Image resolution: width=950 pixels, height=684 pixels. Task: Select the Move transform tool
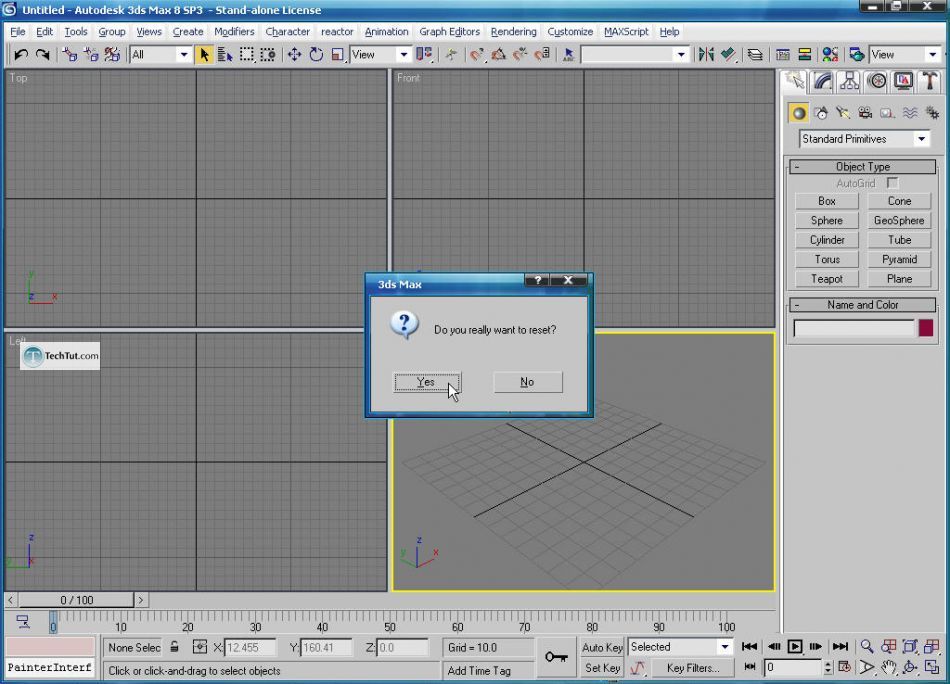(294, 55)
